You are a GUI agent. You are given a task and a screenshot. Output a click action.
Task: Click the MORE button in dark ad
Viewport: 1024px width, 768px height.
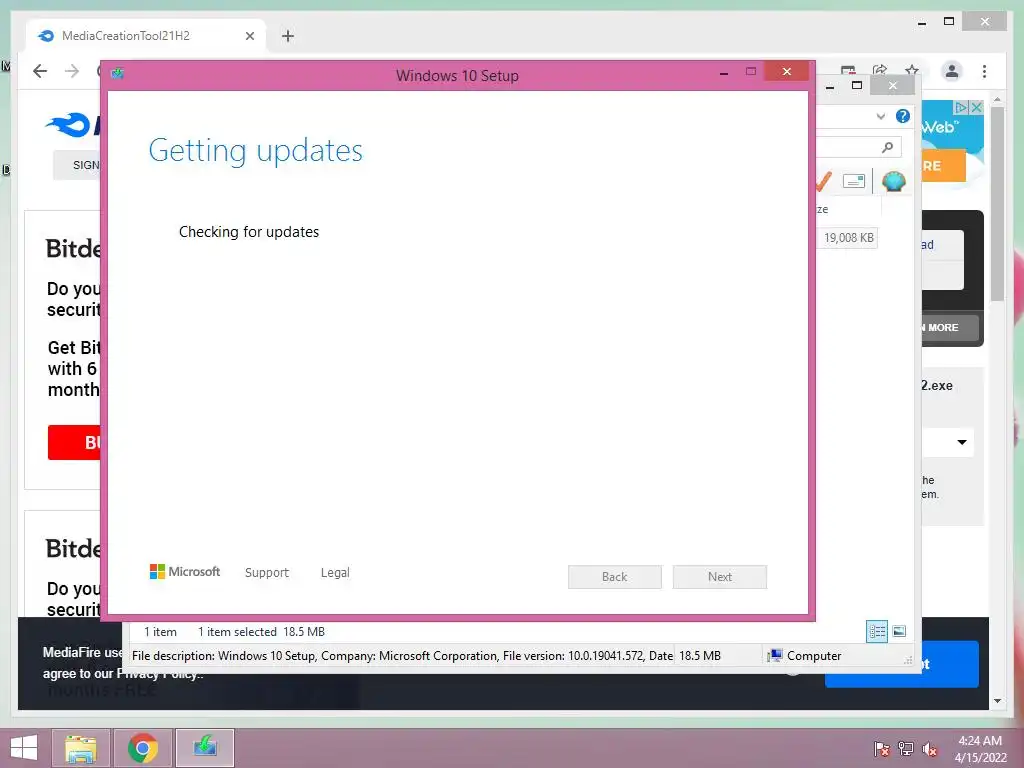point(950,327)
